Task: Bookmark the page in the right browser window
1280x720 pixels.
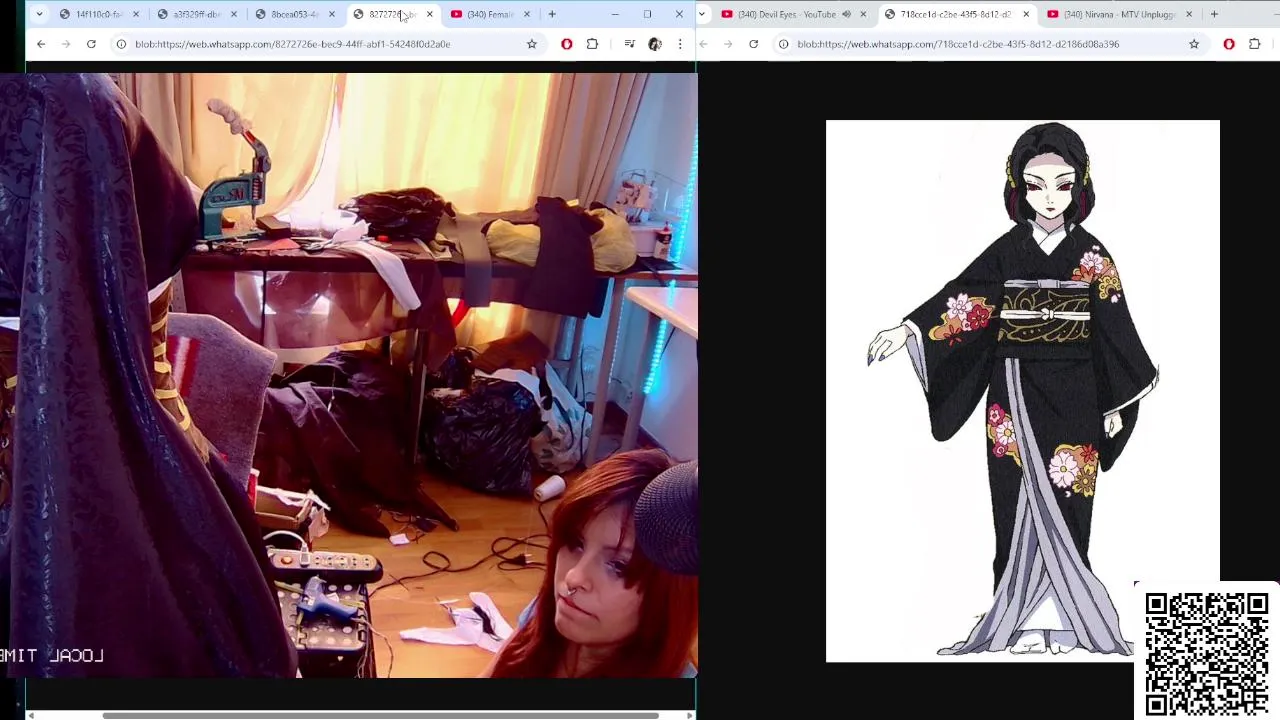Action: [1193, 44]
